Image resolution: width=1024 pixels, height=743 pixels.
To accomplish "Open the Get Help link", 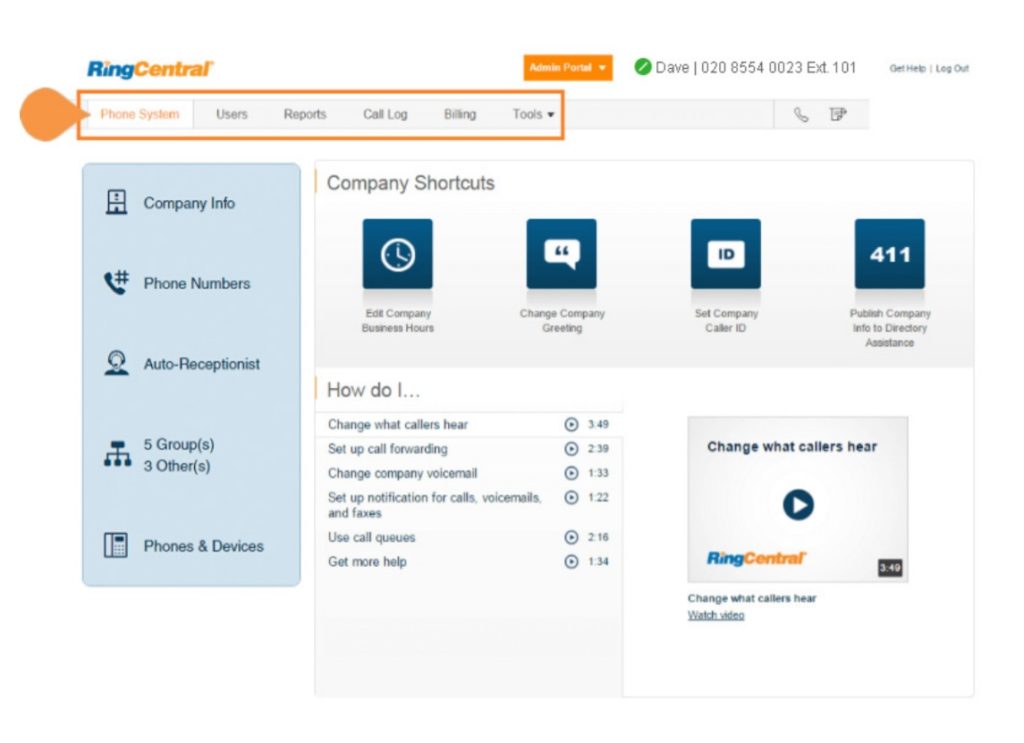I will (907, 69).
